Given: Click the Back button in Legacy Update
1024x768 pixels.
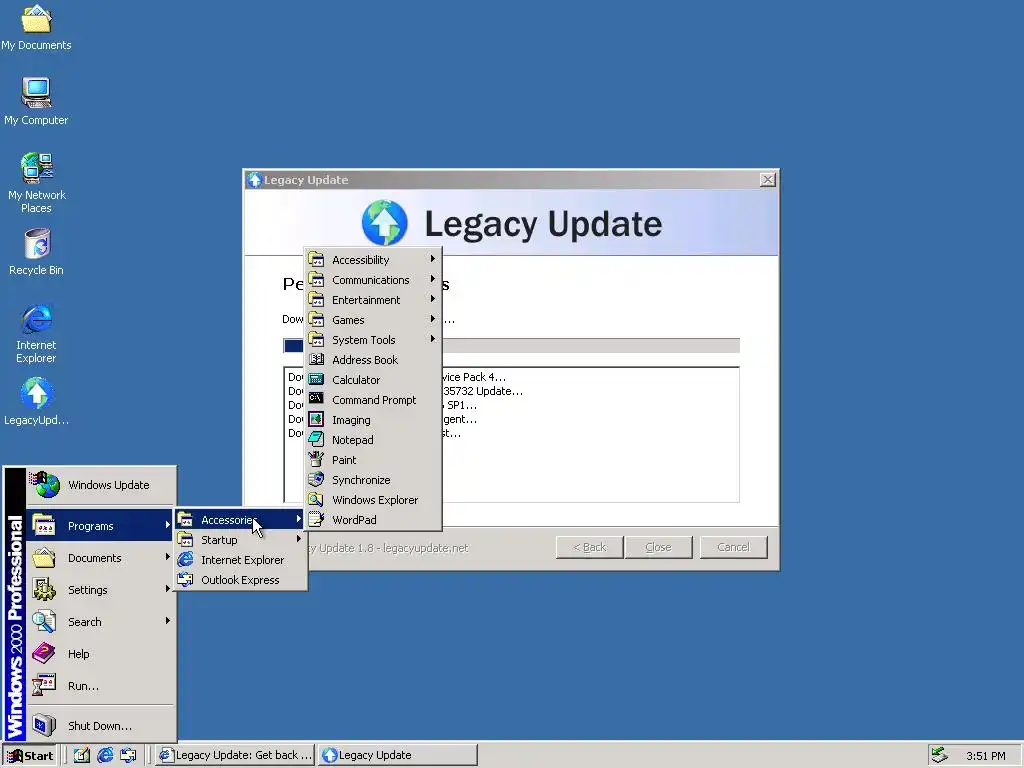Looking at the screenshot, I should click(x=590, y=547).
